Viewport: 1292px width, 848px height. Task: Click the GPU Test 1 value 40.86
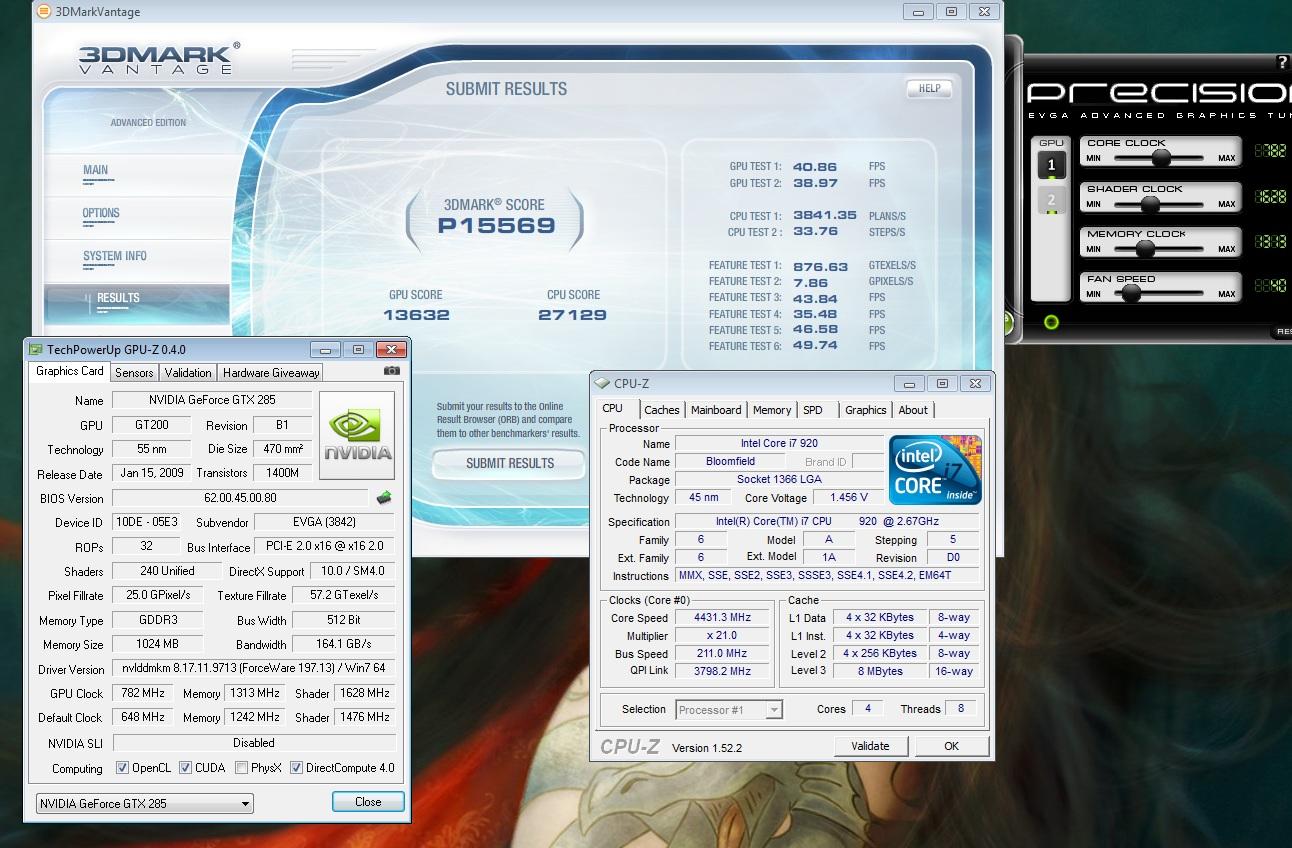coord(815,167)
